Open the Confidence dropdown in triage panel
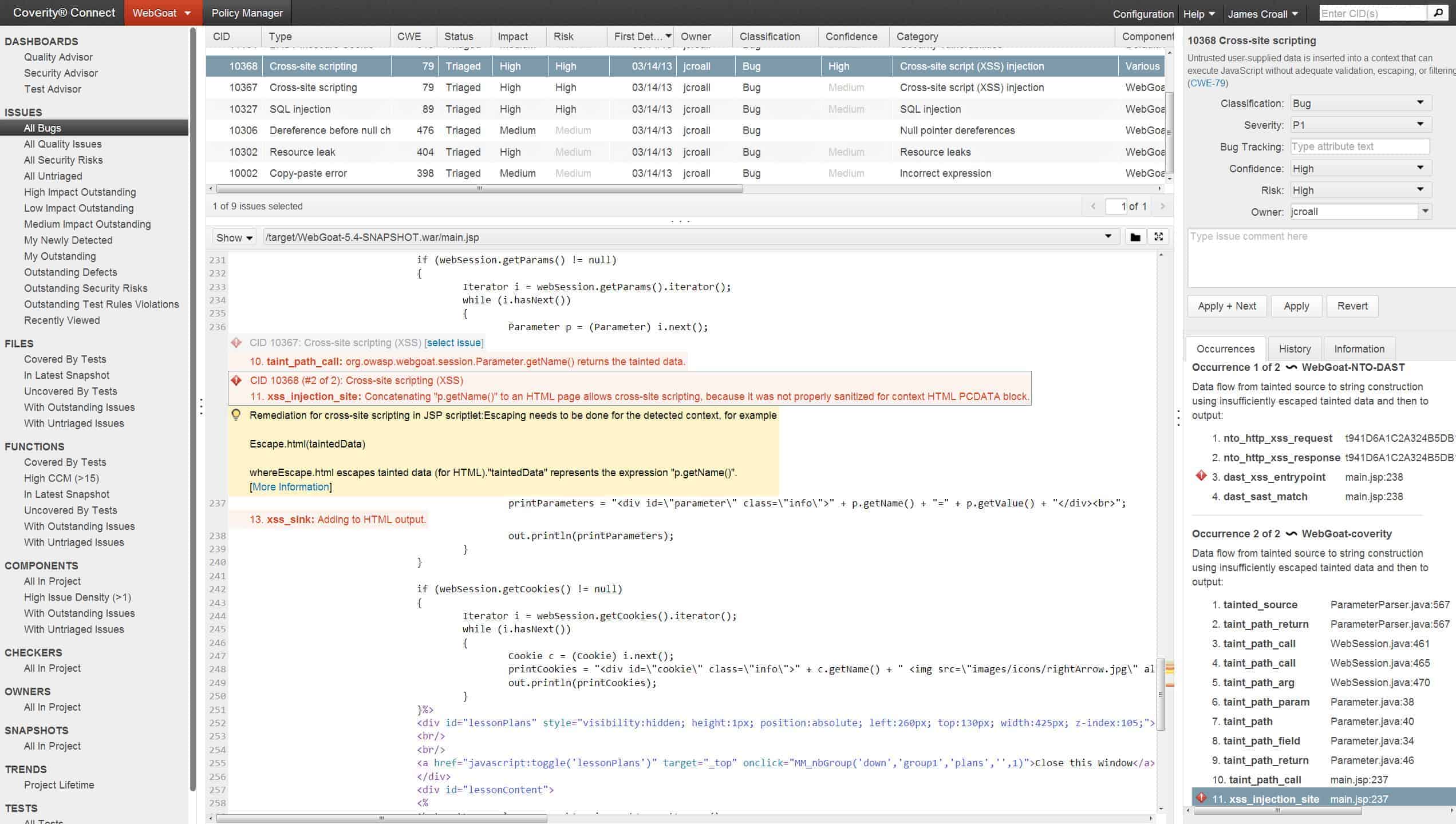Viewport: 1456px width, 824px height. point(1360,168)
